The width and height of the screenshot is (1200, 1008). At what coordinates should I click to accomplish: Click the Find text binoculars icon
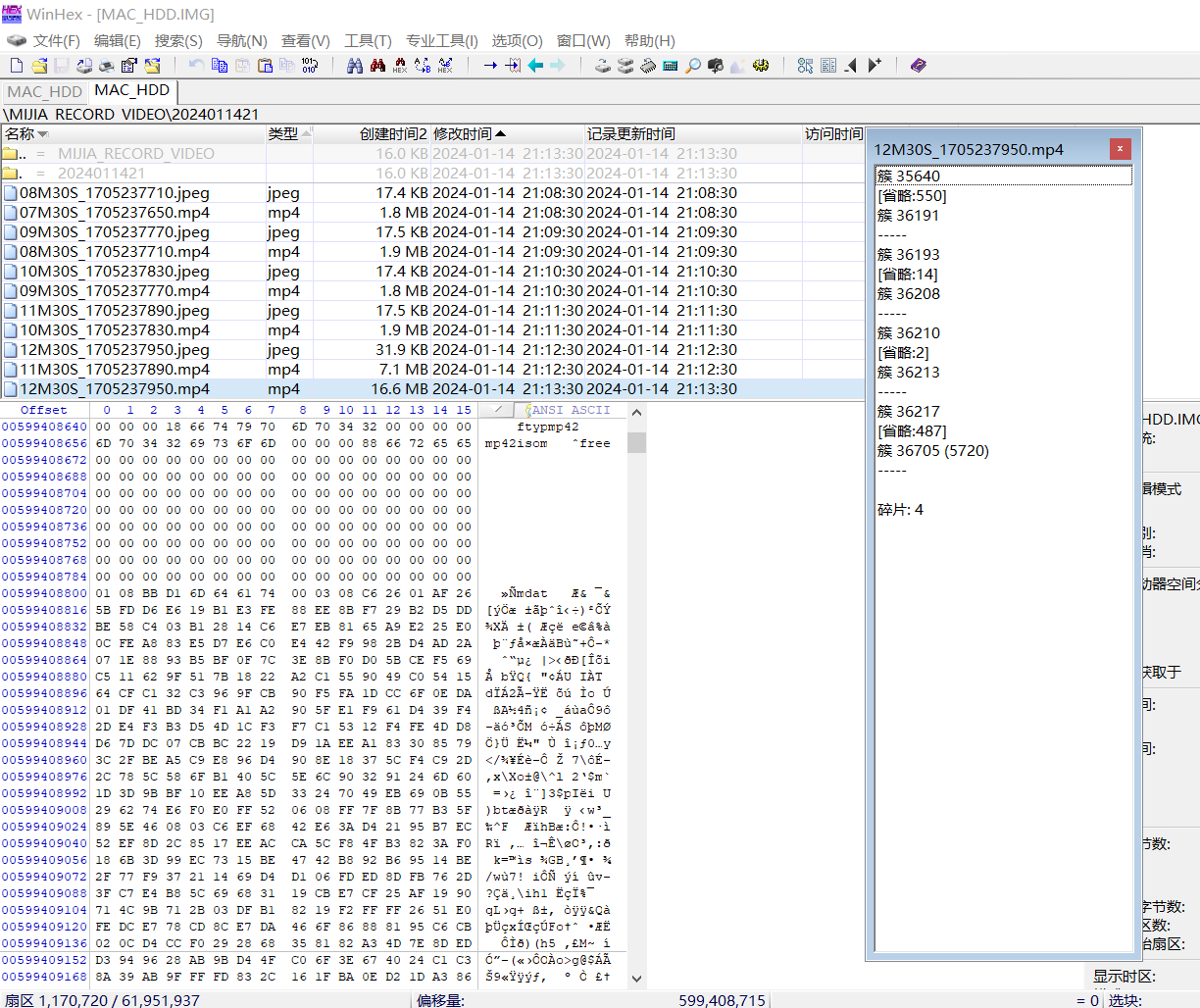355,66
